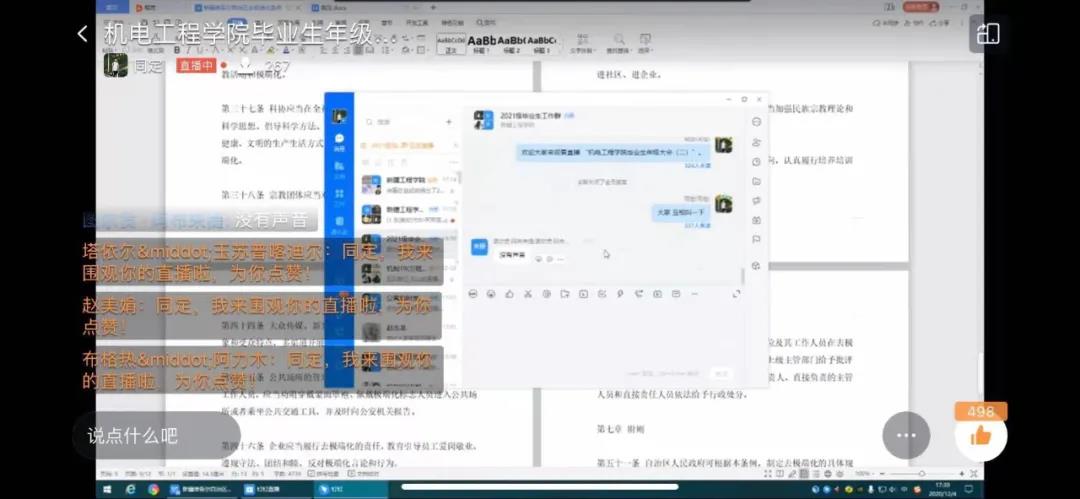The image size is (1080, 499).
Task: Toggle Italic formatting in WPS ribbon
Action: (188, 50)
